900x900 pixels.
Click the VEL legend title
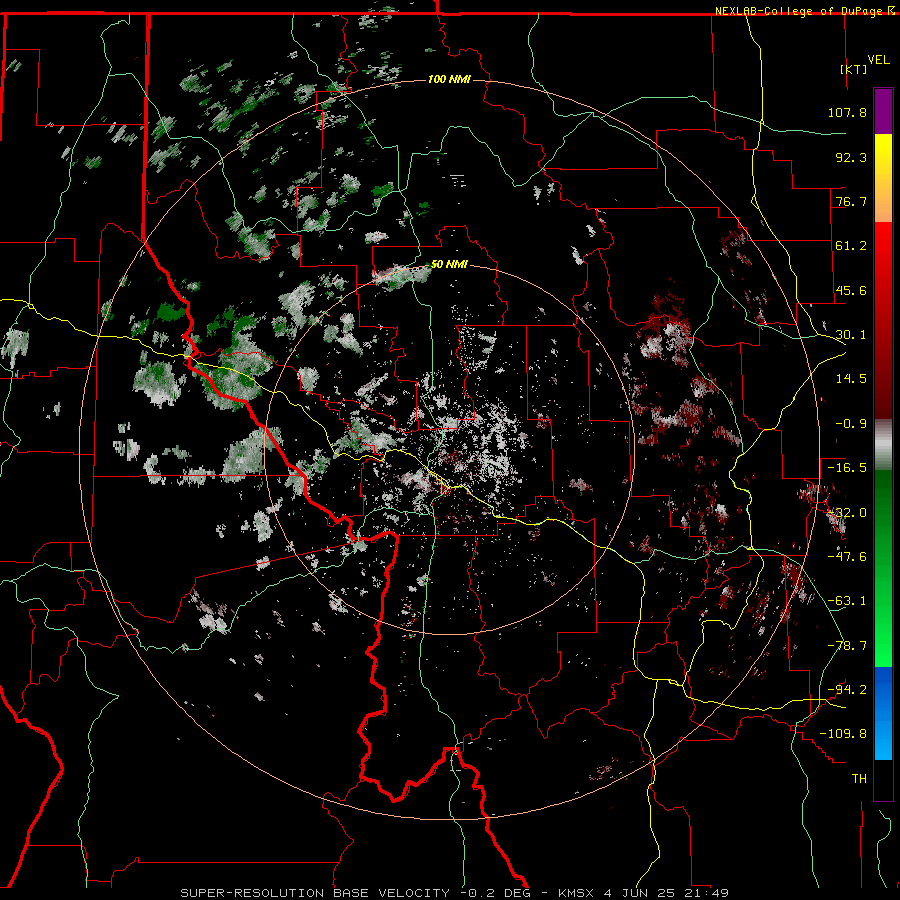(x=878, y=60)
